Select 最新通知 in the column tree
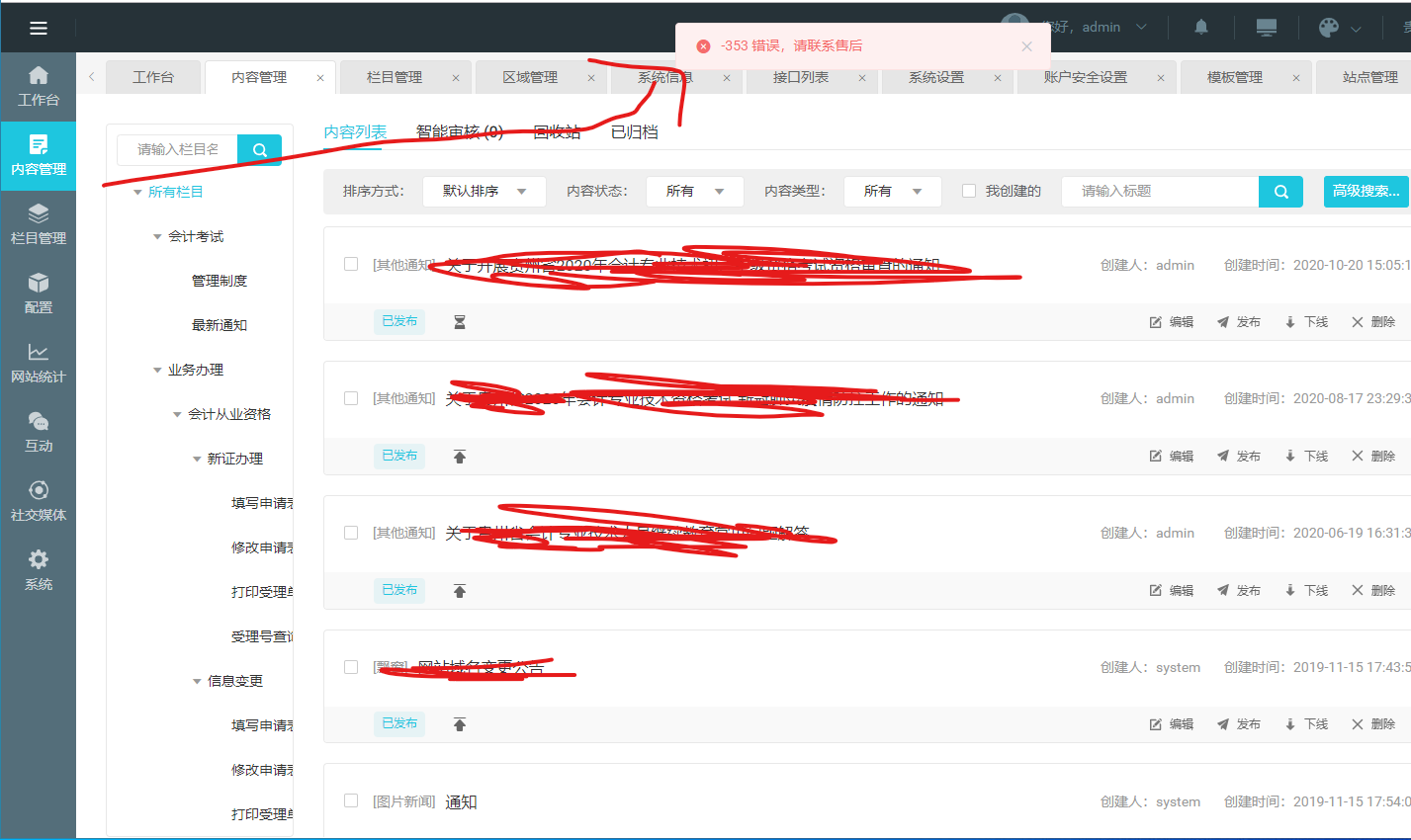Image resolution: width=1411 pixels, height=840 pixels. coord(220,326)
